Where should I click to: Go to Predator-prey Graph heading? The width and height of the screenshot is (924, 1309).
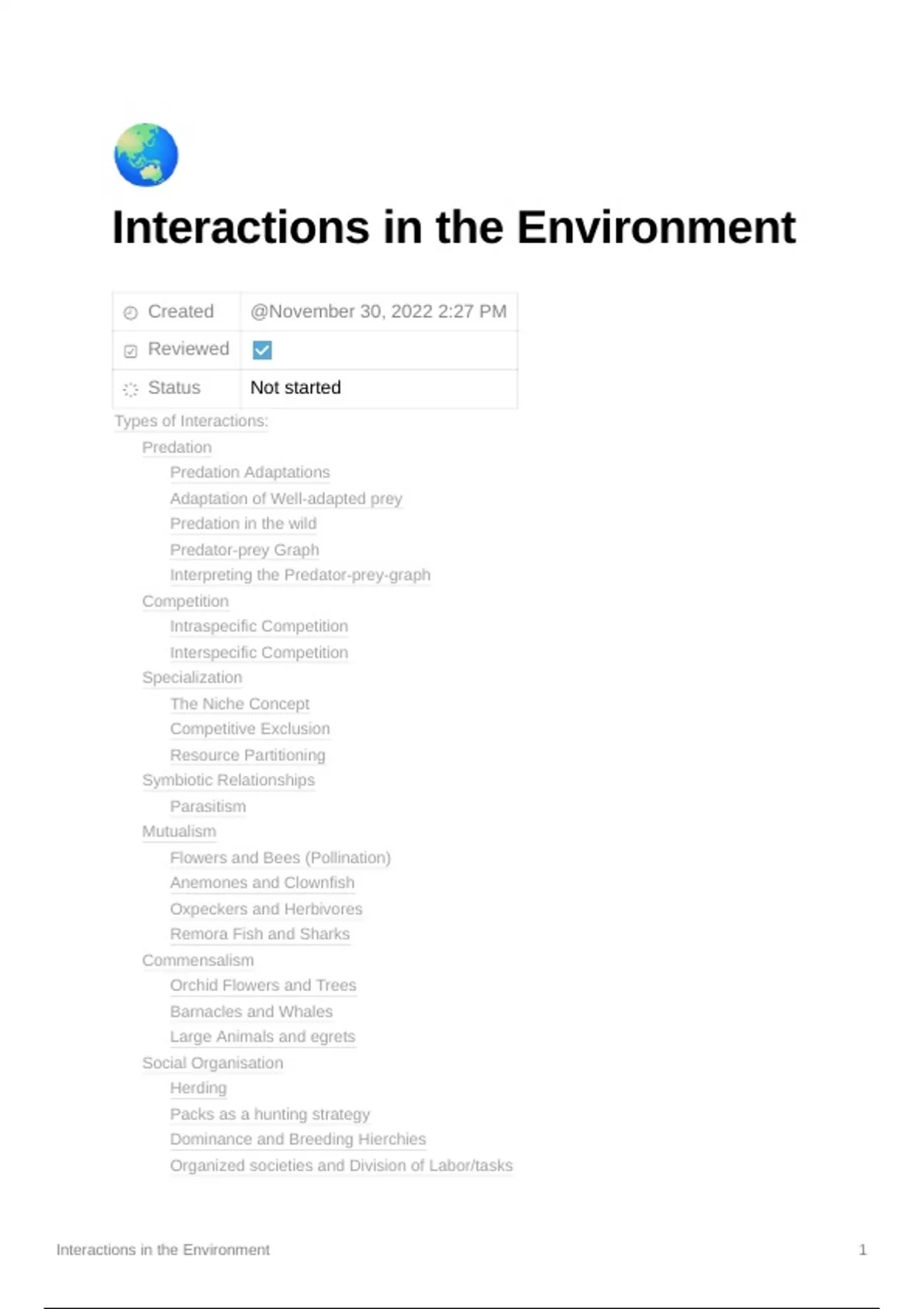coord(244,550)
